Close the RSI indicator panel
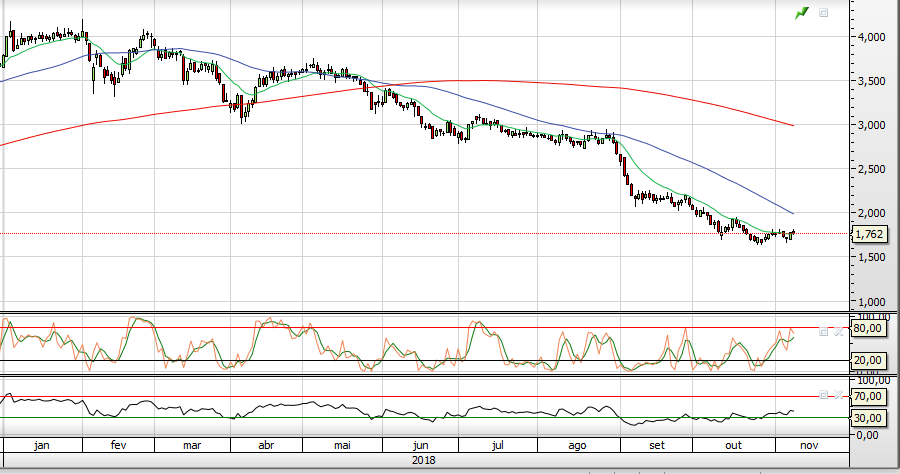The height and width of the screenshot is (474, 900). click(x=838, y=395)
